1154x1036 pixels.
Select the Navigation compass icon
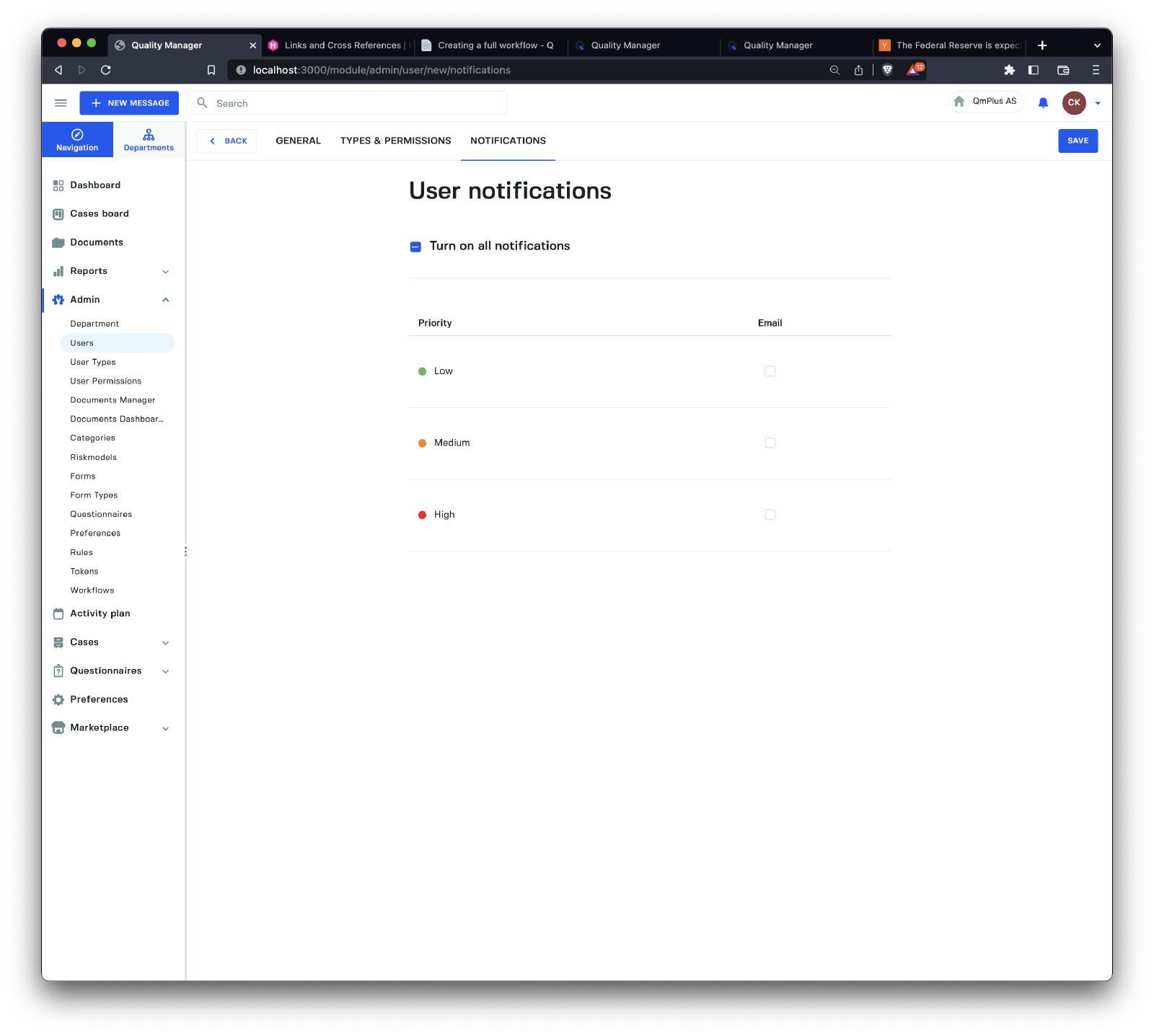point(77,135)
